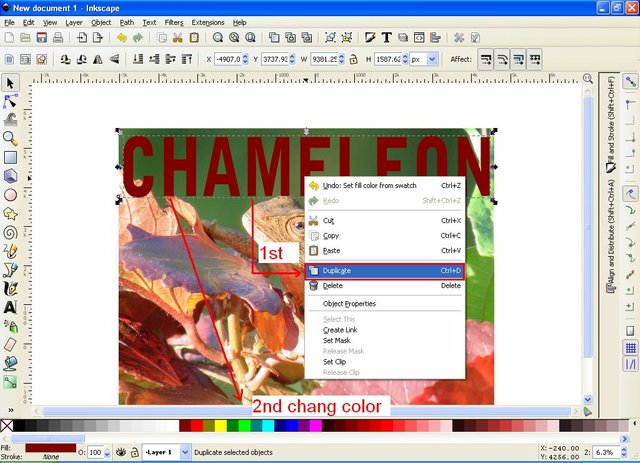Screen dimensions: 640x463
Task: Pick the cyan palette swatch
Action: pos(268,426)
